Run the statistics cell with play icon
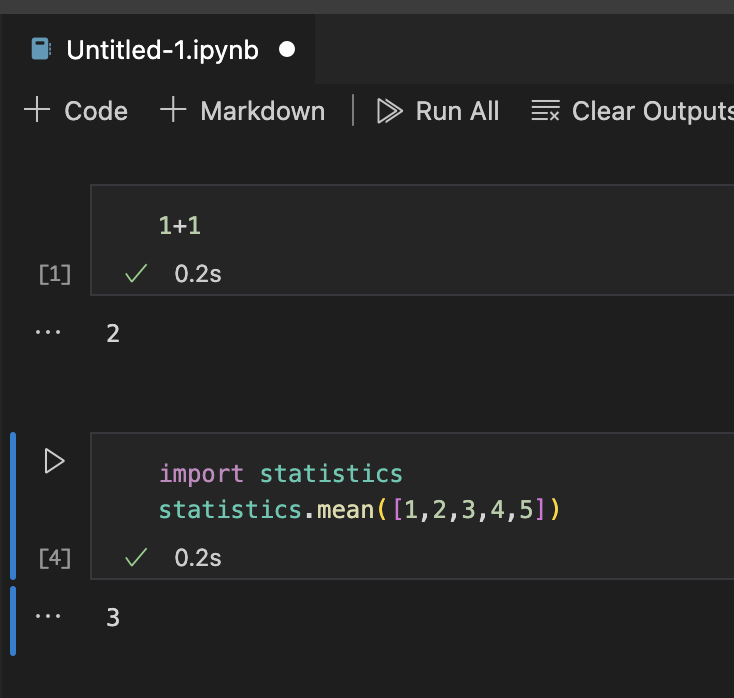Screen dimensions: 734x698 [54, 461]
